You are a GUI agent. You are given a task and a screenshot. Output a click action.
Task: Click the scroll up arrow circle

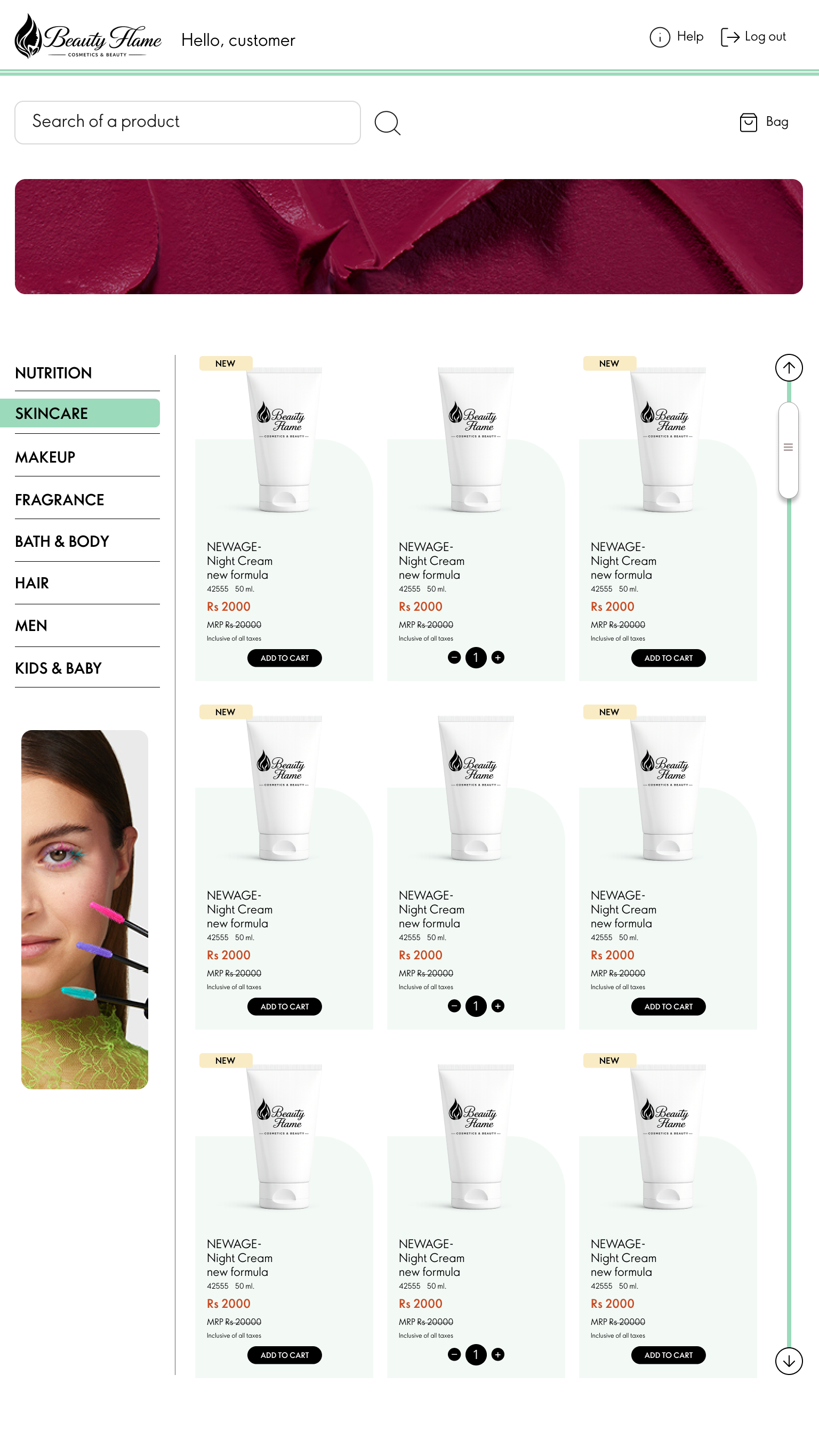point(789,368)
